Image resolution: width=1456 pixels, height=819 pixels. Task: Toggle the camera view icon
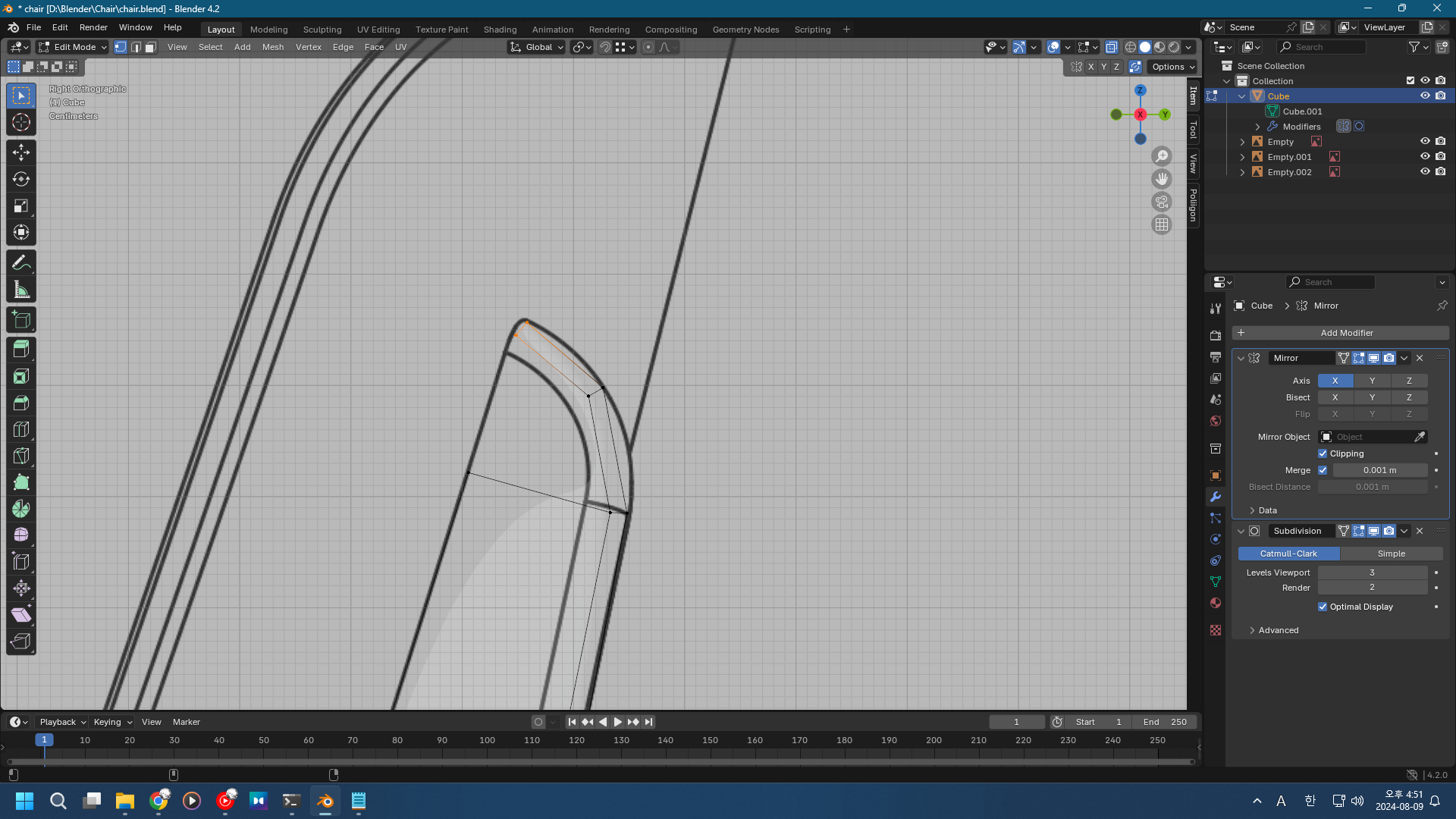[x=1162, y=202]
